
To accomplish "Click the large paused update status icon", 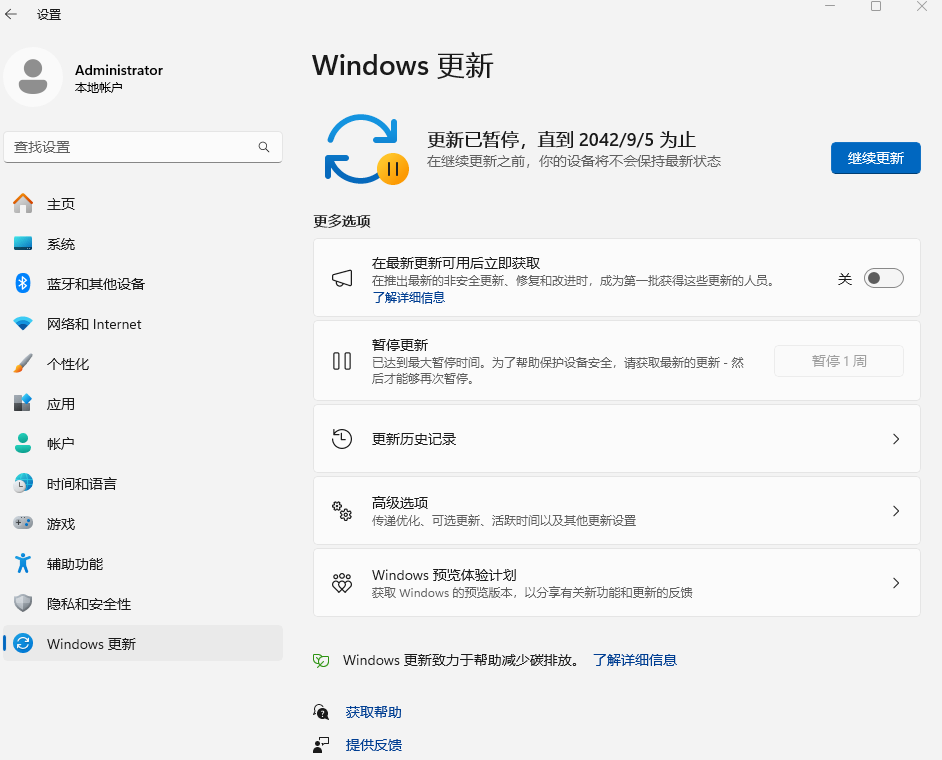I will coord(366,150).
